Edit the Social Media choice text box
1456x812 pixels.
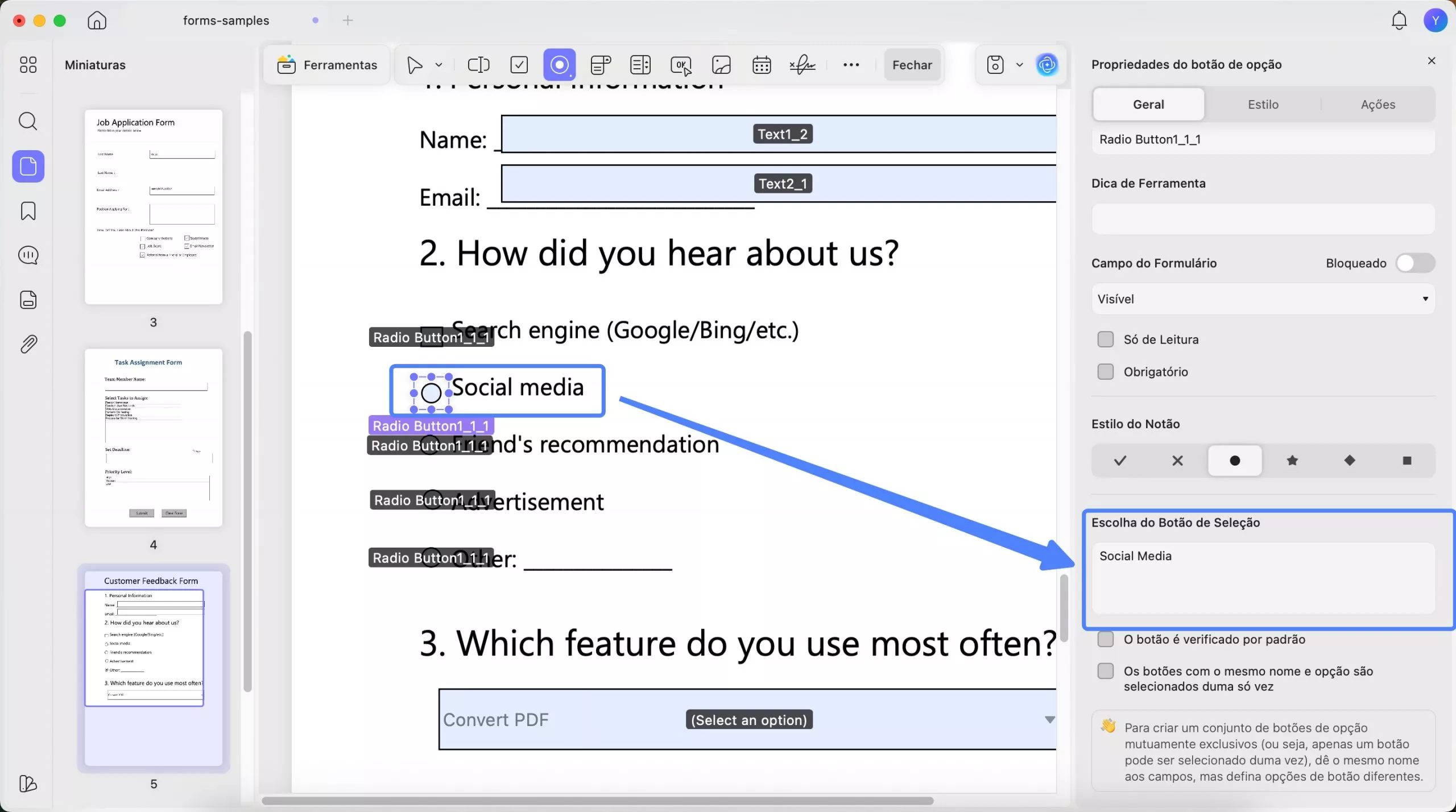coord(1263,578)
